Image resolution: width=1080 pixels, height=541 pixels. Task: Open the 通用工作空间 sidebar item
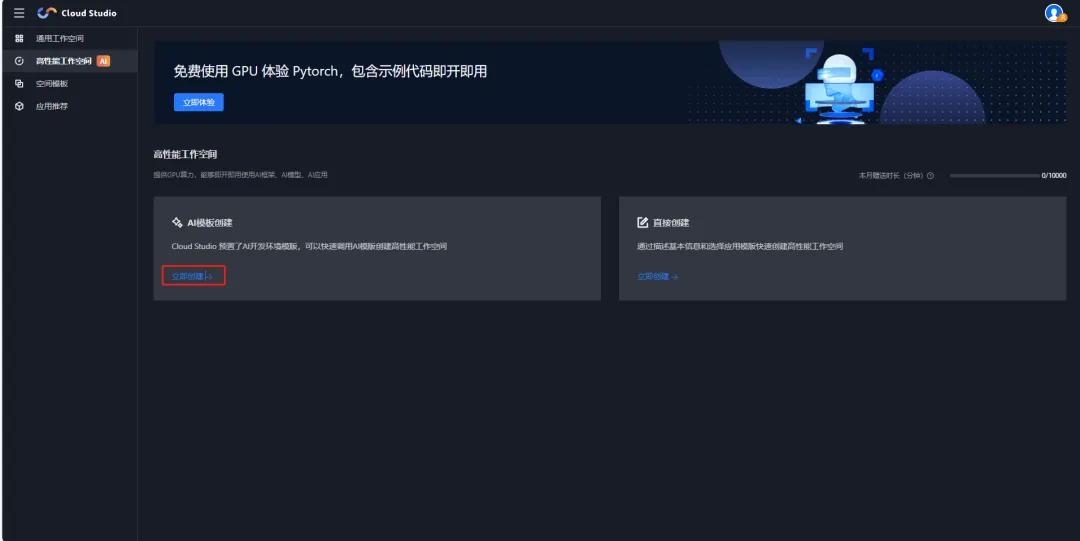70,39
